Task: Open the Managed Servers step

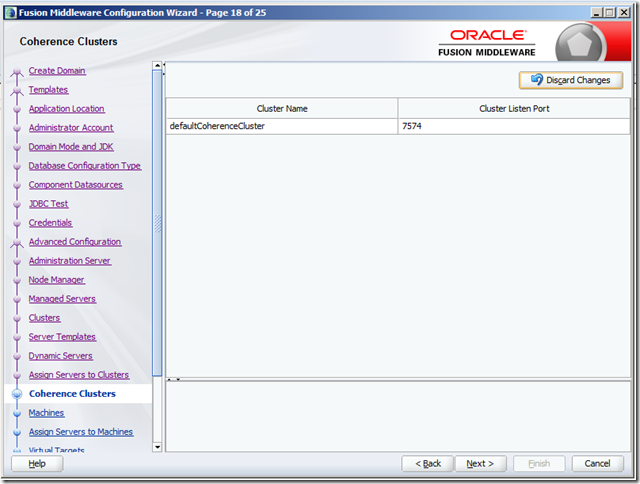Action: 62,299
